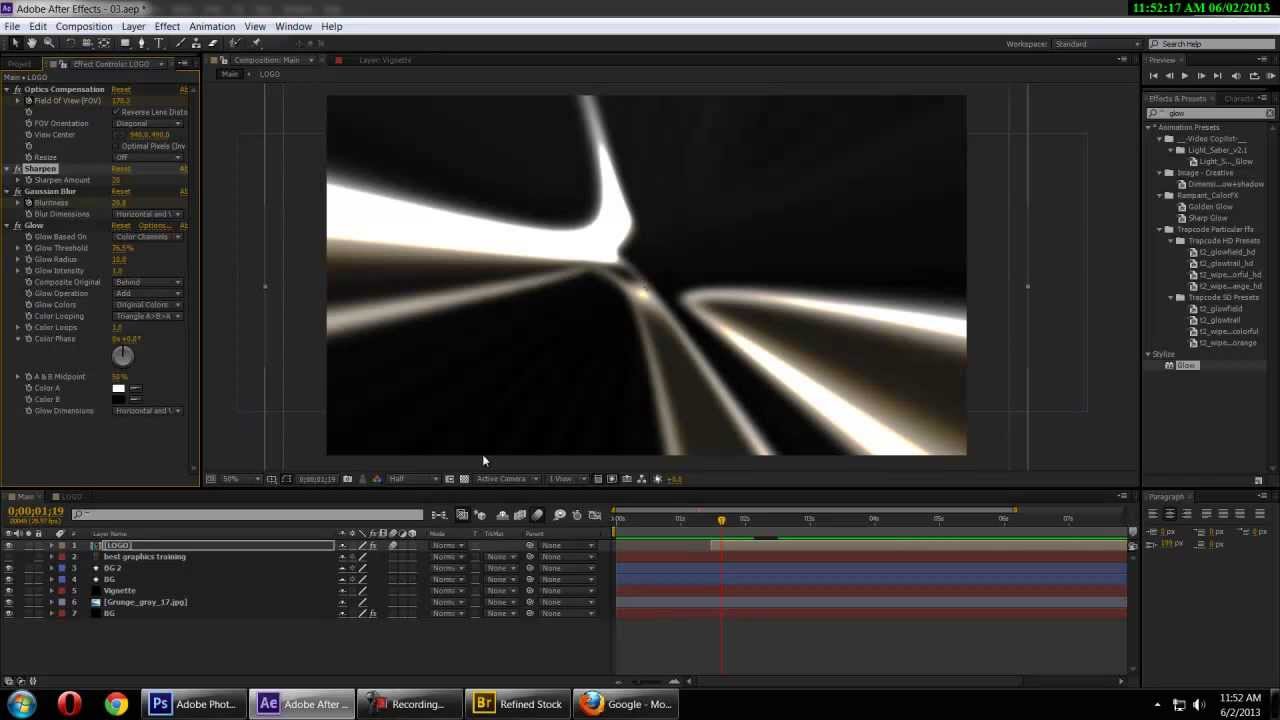Activate the Pen tool
1280x720 pixels.
(141, 43)
